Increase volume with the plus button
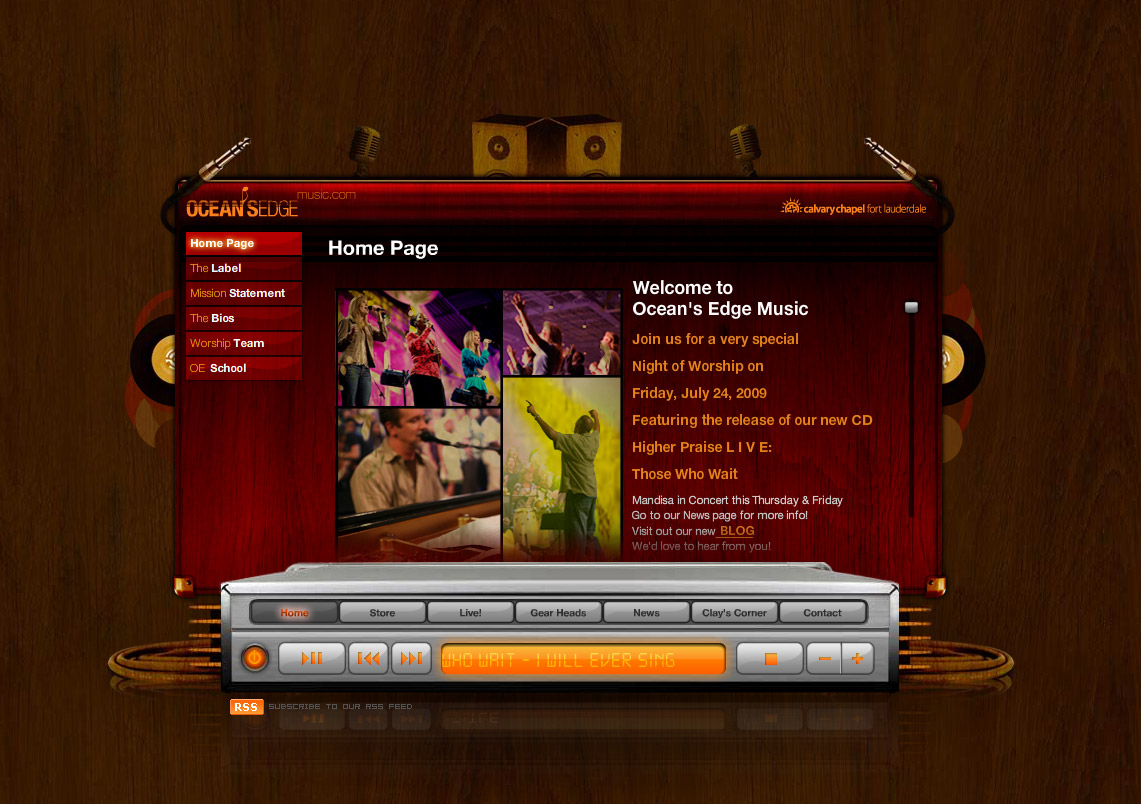1141x804 pixels. (857, 659)
